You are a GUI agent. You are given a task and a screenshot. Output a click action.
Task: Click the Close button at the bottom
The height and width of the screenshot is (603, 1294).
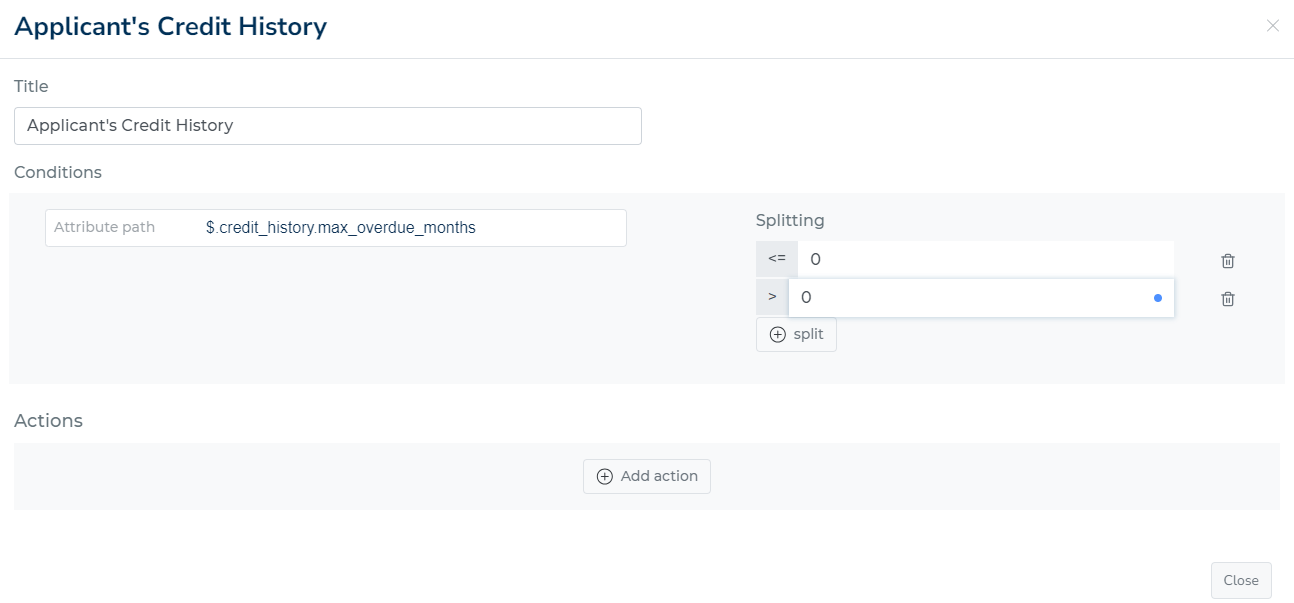(x=1241, y=581)
